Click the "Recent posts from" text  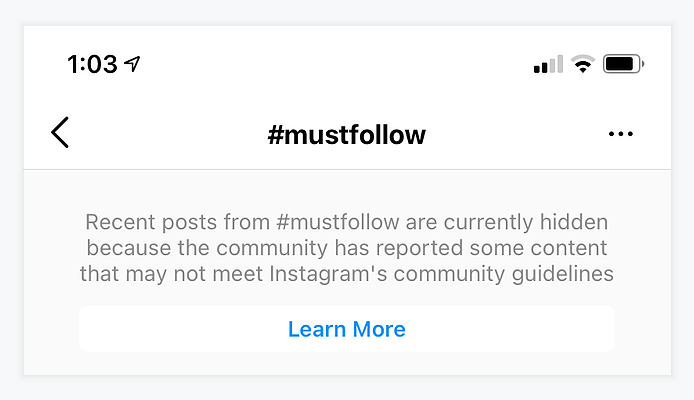coord(177,222)
